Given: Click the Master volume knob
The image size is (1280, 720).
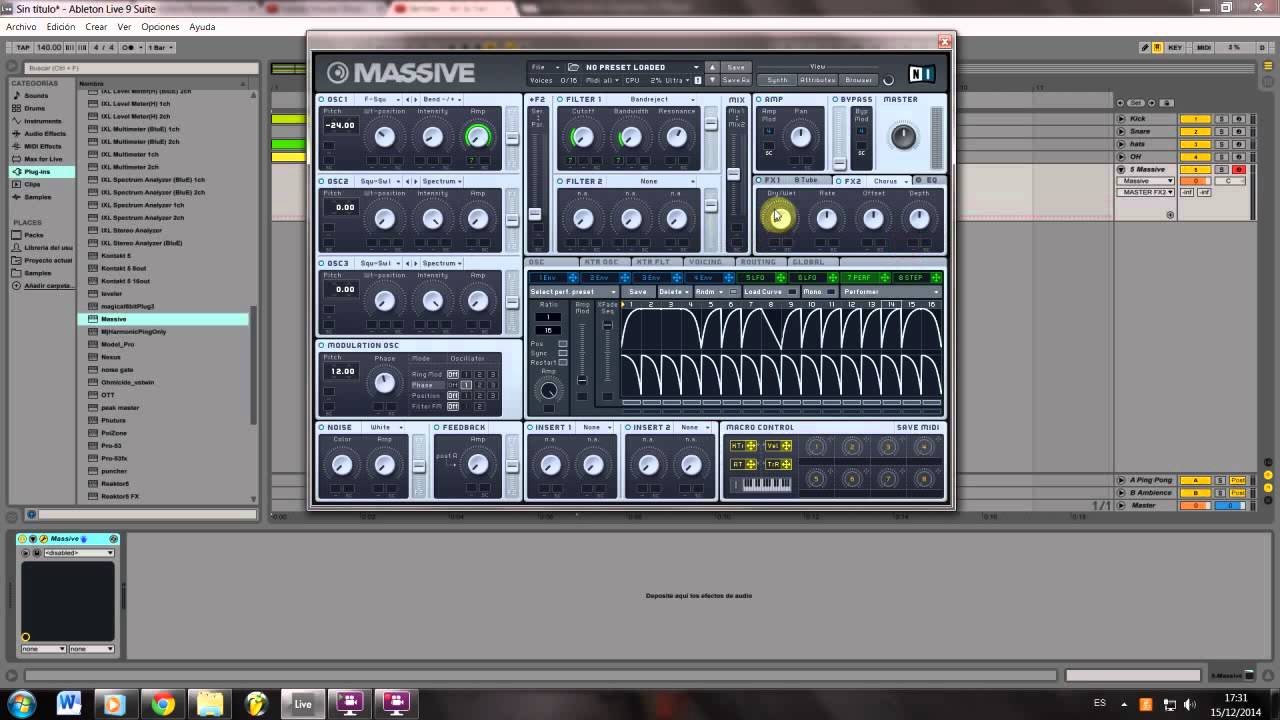Looking at the screenshot, I should [x=903, y=137].
